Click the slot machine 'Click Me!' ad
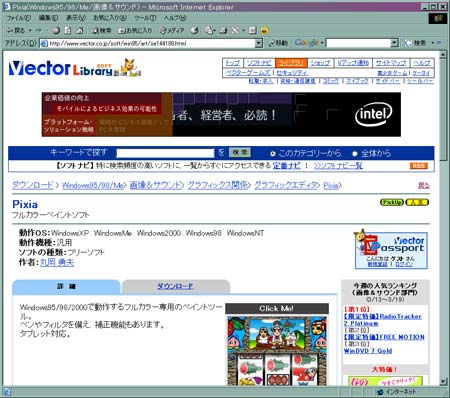 pos(277,344)
